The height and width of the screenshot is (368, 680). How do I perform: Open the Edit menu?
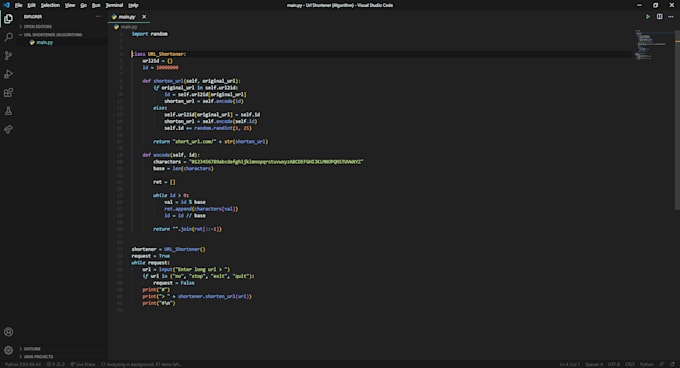click(x=31, y=5)
